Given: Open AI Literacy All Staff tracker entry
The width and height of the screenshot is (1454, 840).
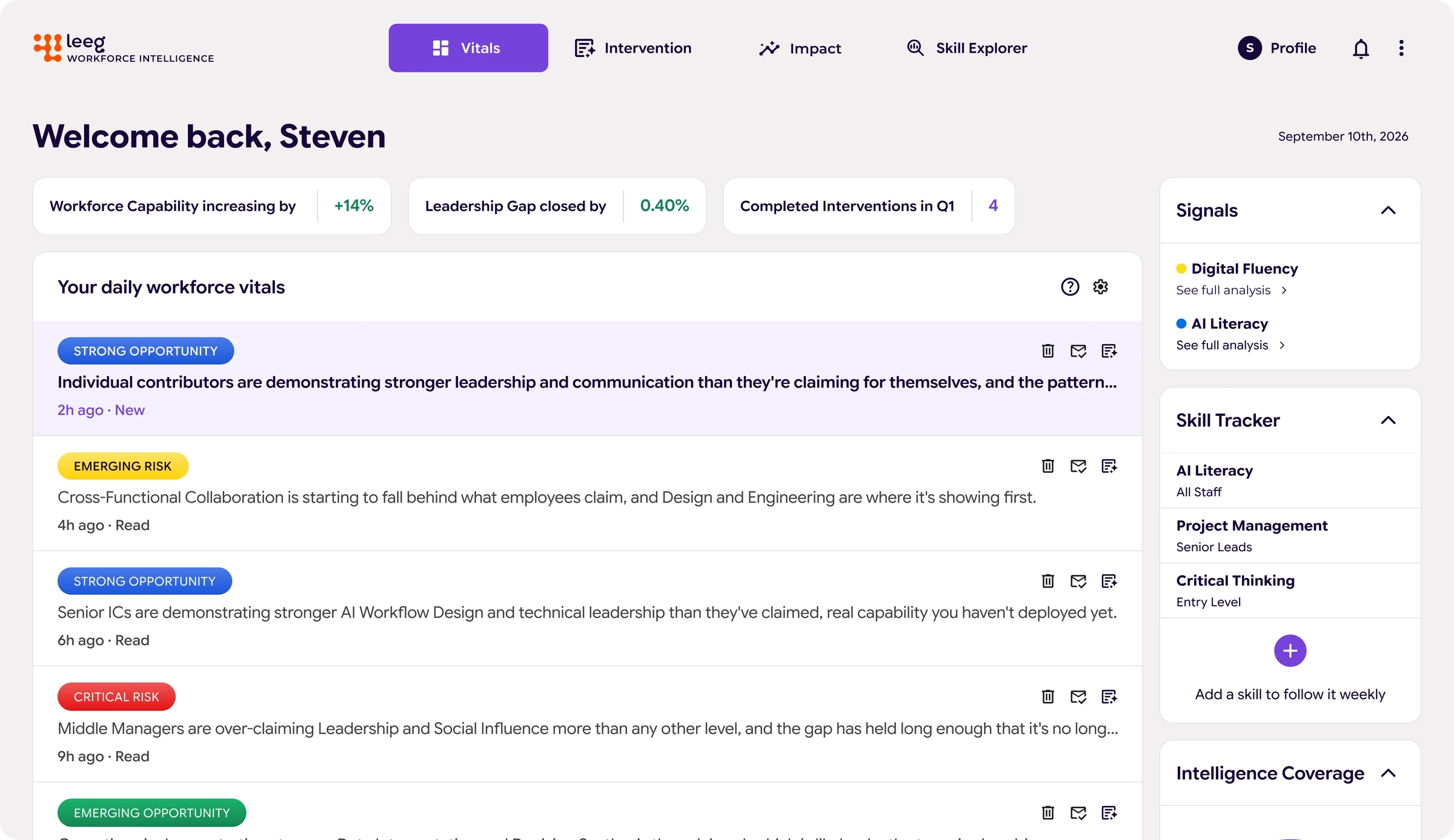Looking at the screenshot, I should click(1290, 480).
